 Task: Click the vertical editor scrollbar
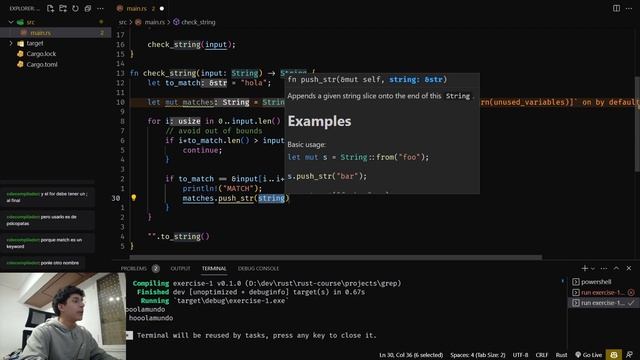(x=637, y=124)
